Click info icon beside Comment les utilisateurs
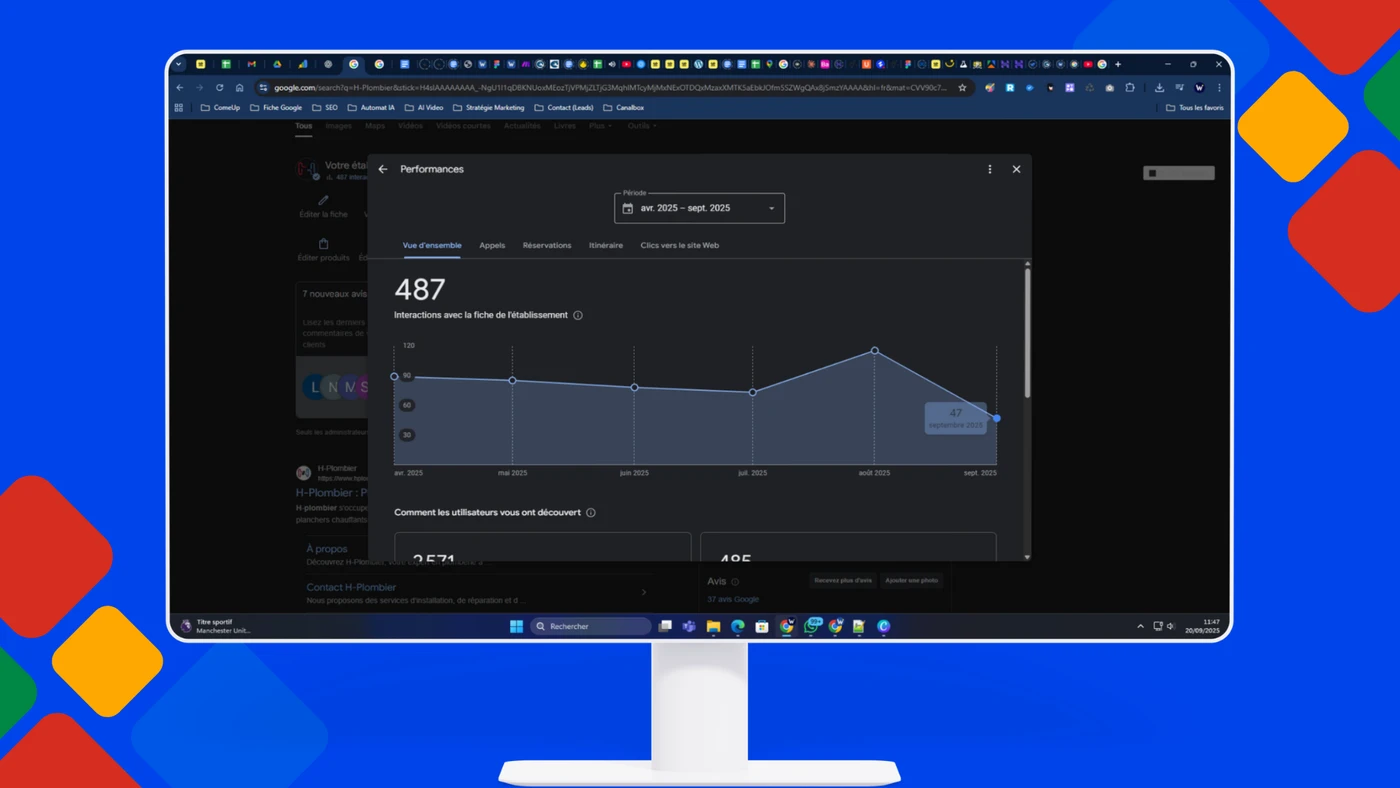Screen dimensions: 1400x788 click(591, 513)
